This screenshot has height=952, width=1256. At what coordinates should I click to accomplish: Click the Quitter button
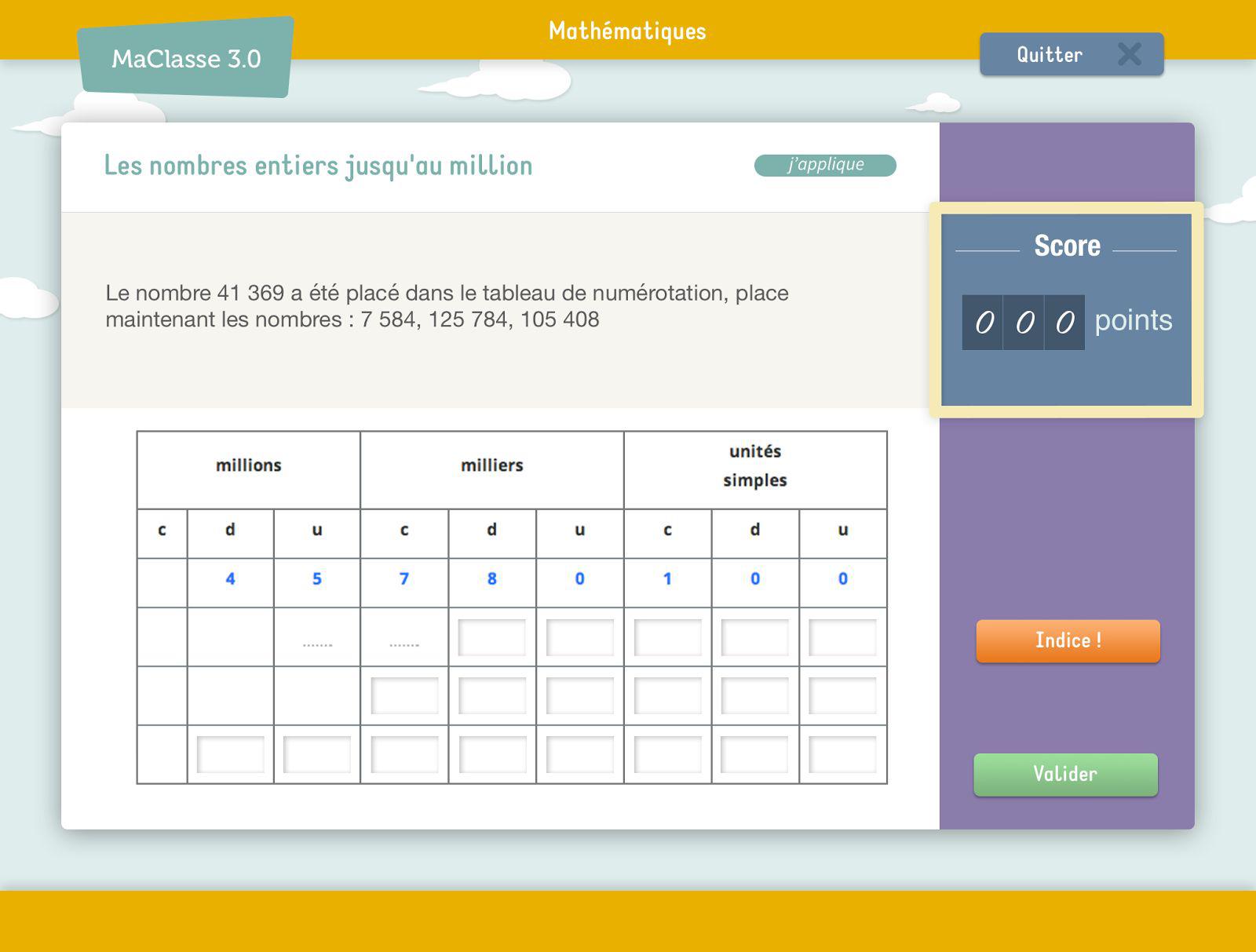[x=1072, y=54]
